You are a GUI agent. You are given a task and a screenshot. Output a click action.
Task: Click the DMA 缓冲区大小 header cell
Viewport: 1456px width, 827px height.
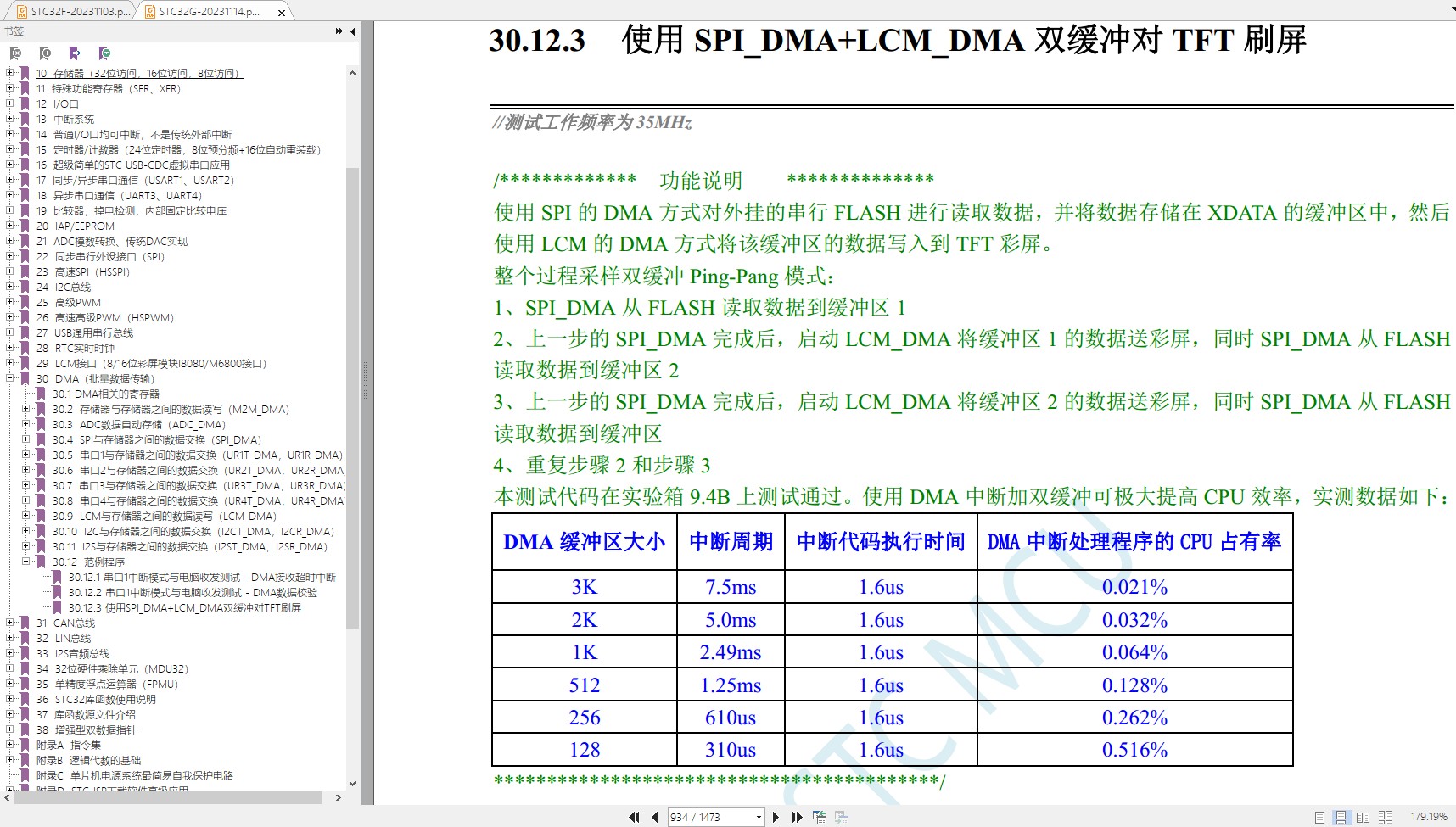585,541
